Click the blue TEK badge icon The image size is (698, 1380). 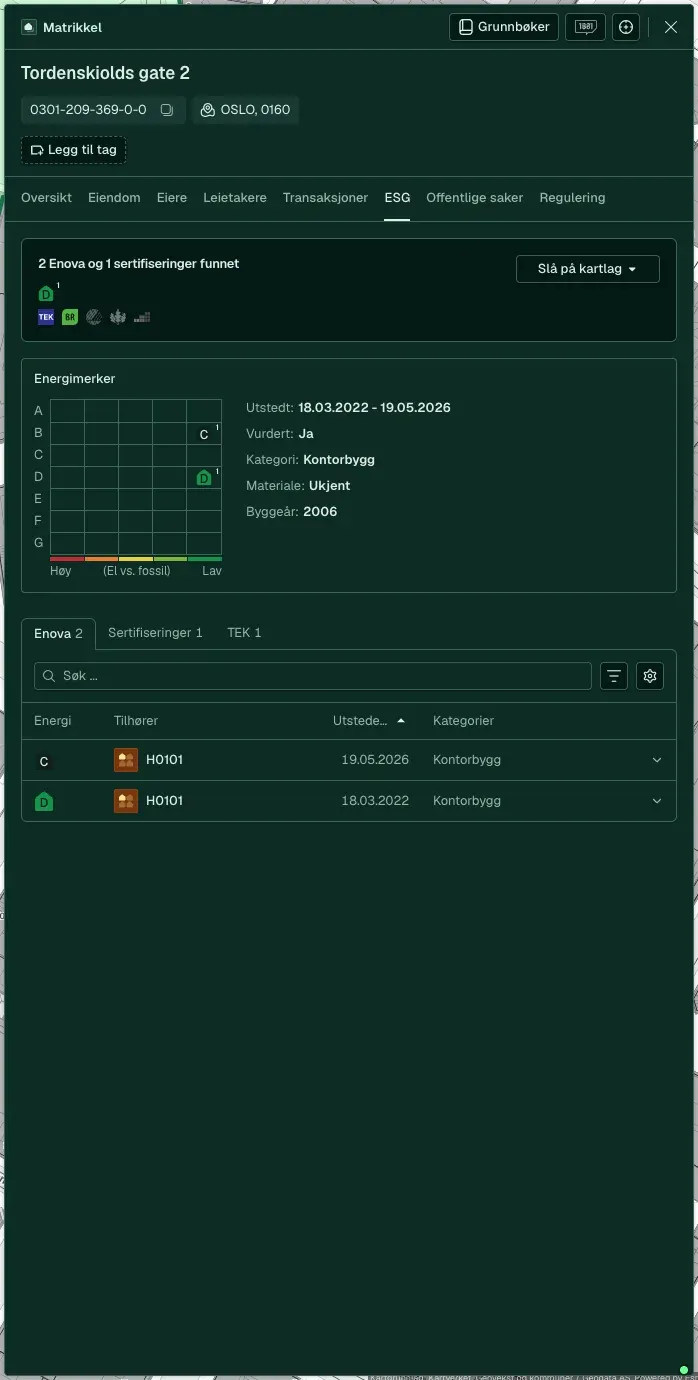(x=46, y=317)
